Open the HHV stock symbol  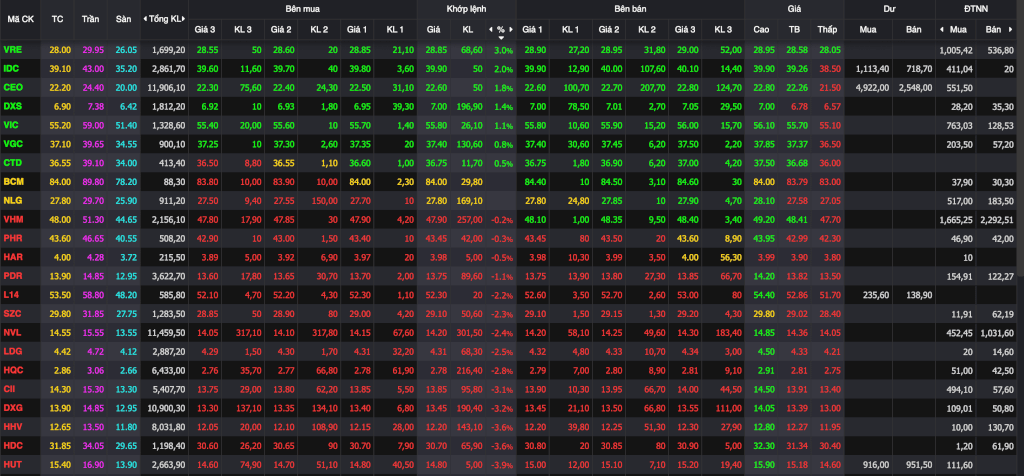point(12,426)
